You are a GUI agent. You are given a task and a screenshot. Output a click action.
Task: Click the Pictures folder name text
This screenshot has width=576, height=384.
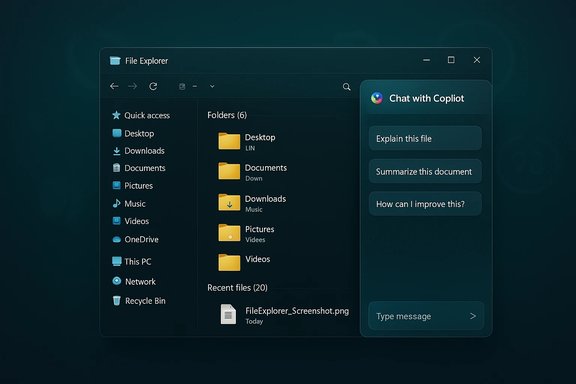(260, 229)
